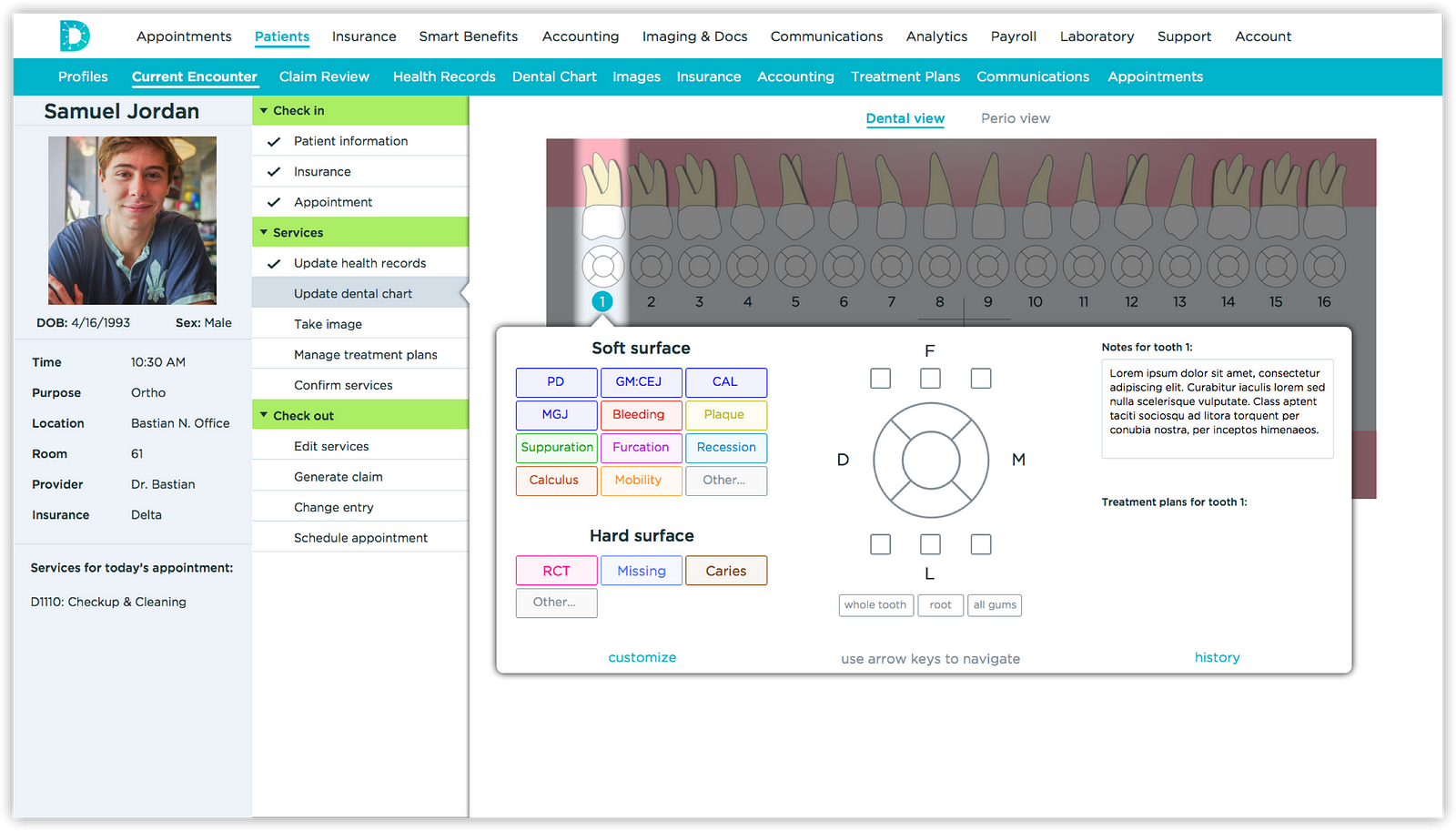
Task: Open the Imaging & Docs menu
Action: (694, 36)
